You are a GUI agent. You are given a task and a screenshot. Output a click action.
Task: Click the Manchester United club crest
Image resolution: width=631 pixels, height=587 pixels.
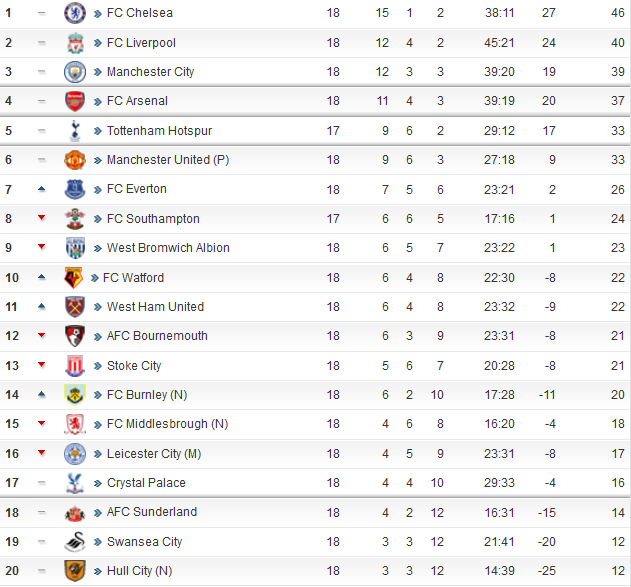tap(75, 160)
